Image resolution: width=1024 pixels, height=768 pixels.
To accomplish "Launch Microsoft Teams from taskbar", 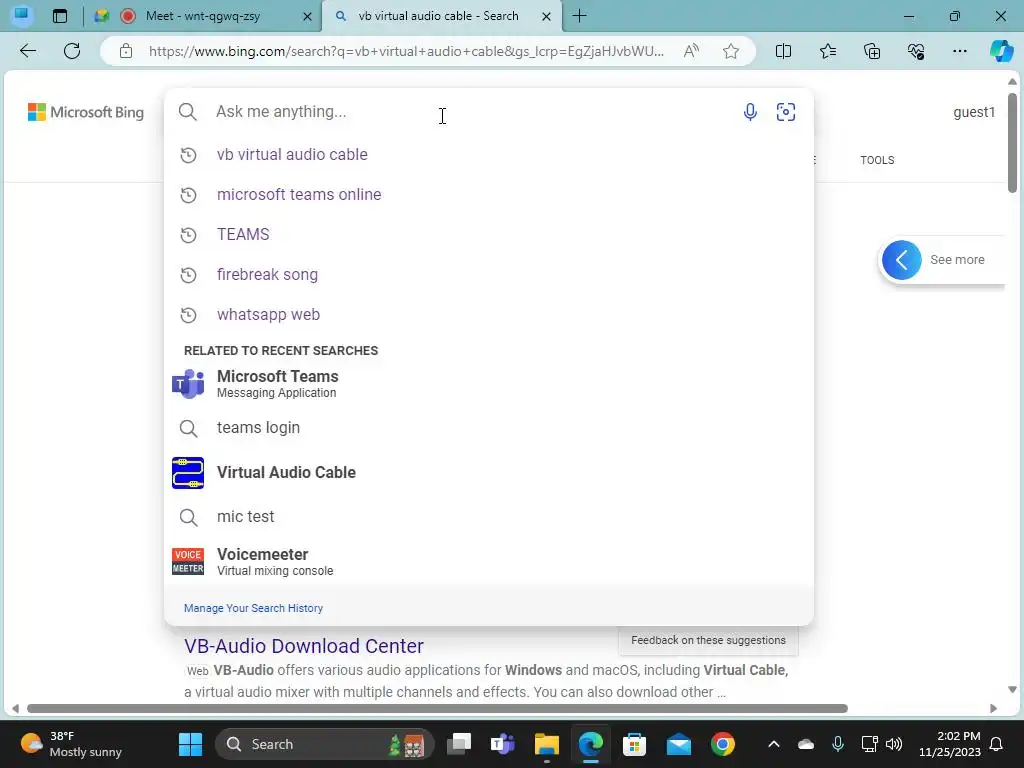I will click(503, 744).
